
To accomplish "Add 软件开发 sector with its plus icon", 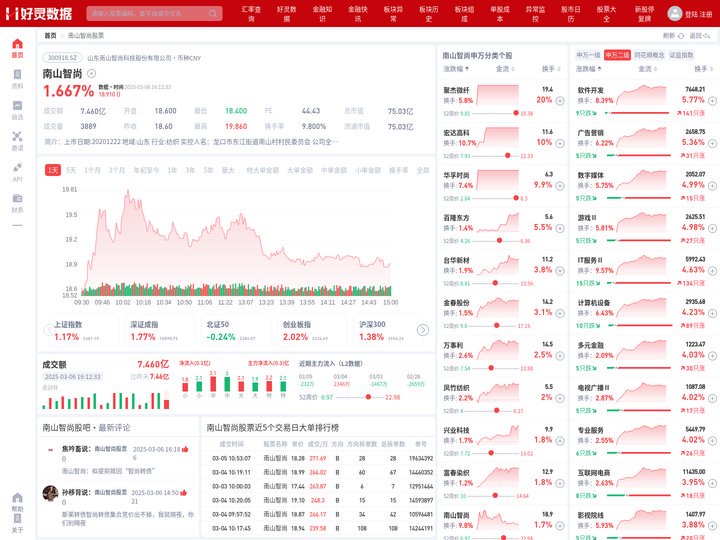I will pos(712,101).
